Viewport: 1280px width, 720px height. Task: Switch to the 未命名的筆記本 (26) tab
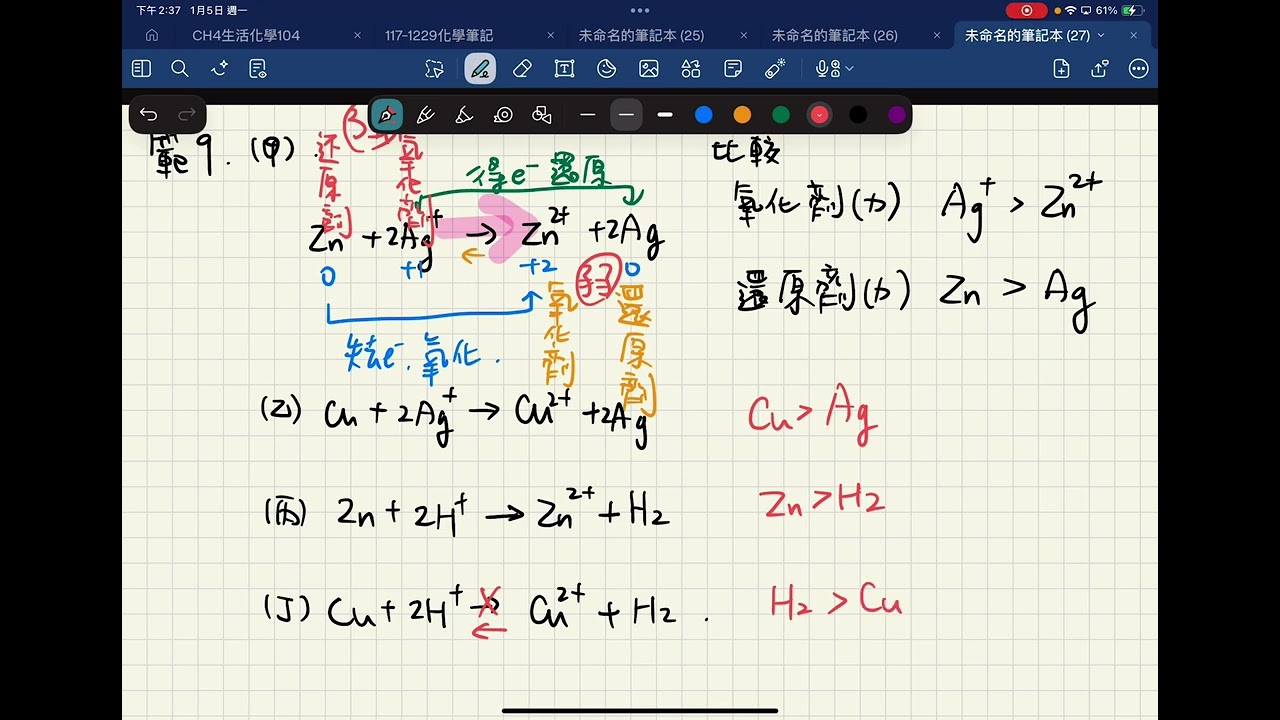click(835, 35)
